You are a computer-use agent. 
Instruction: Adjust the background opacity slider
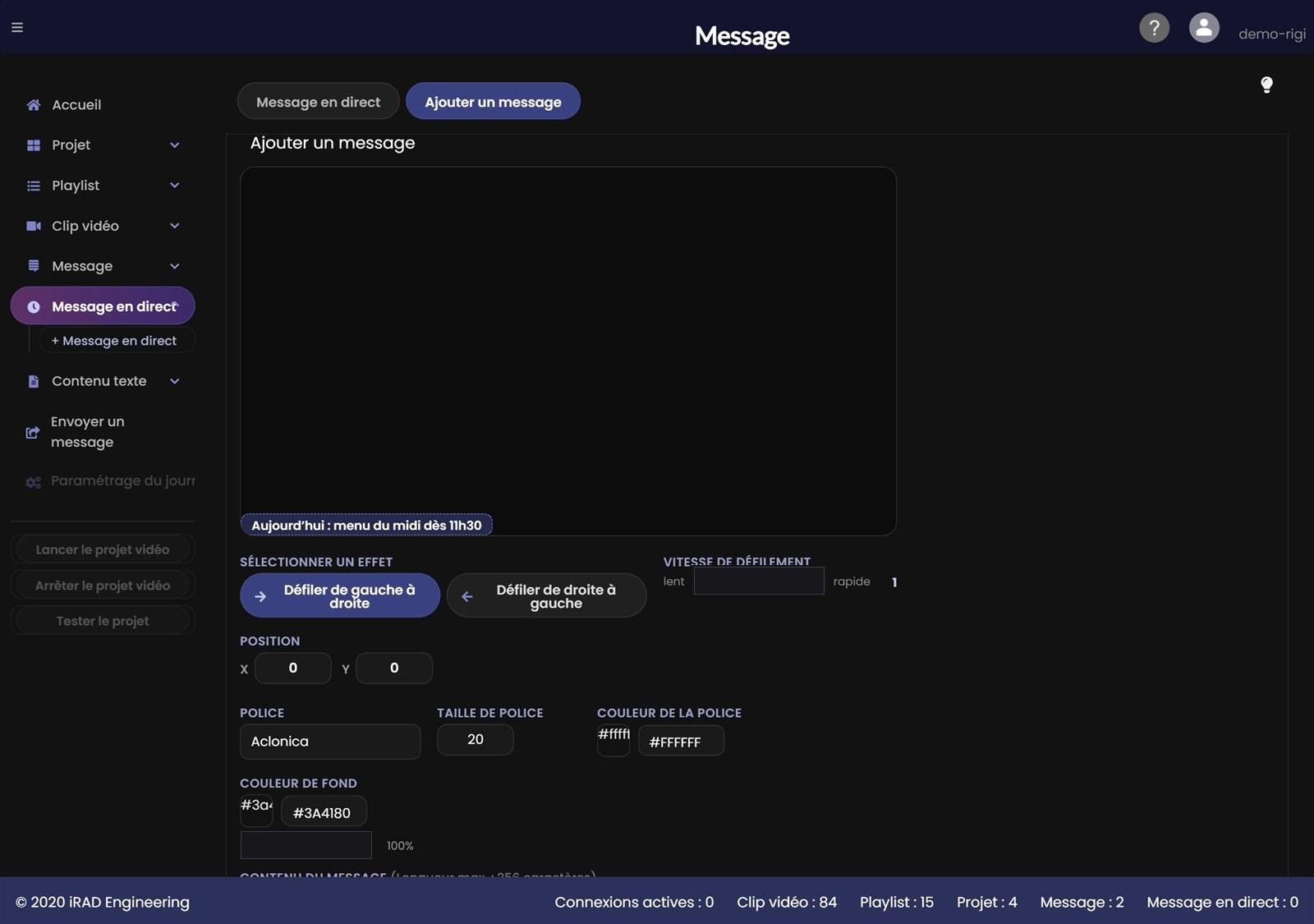tap(306, 845)
